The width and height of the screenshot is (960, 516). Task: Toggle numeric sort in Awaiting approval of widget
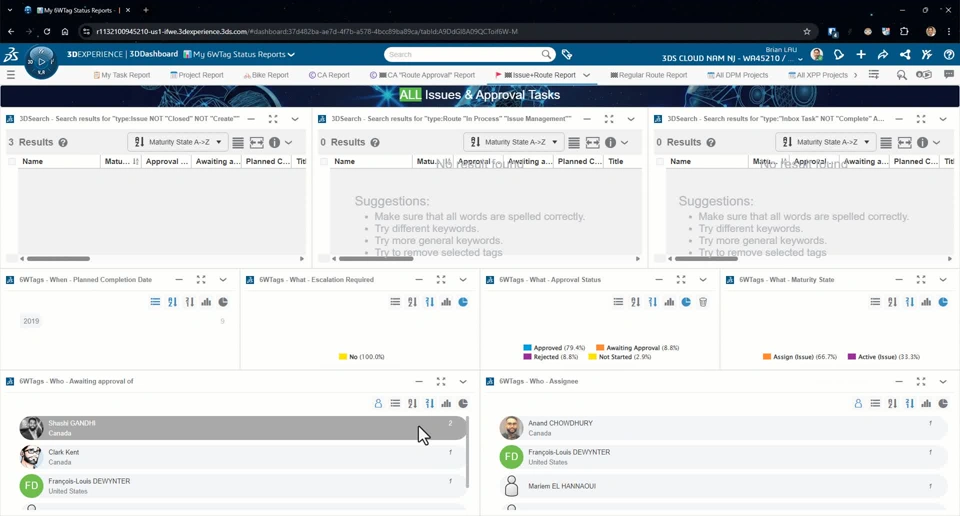429,403
